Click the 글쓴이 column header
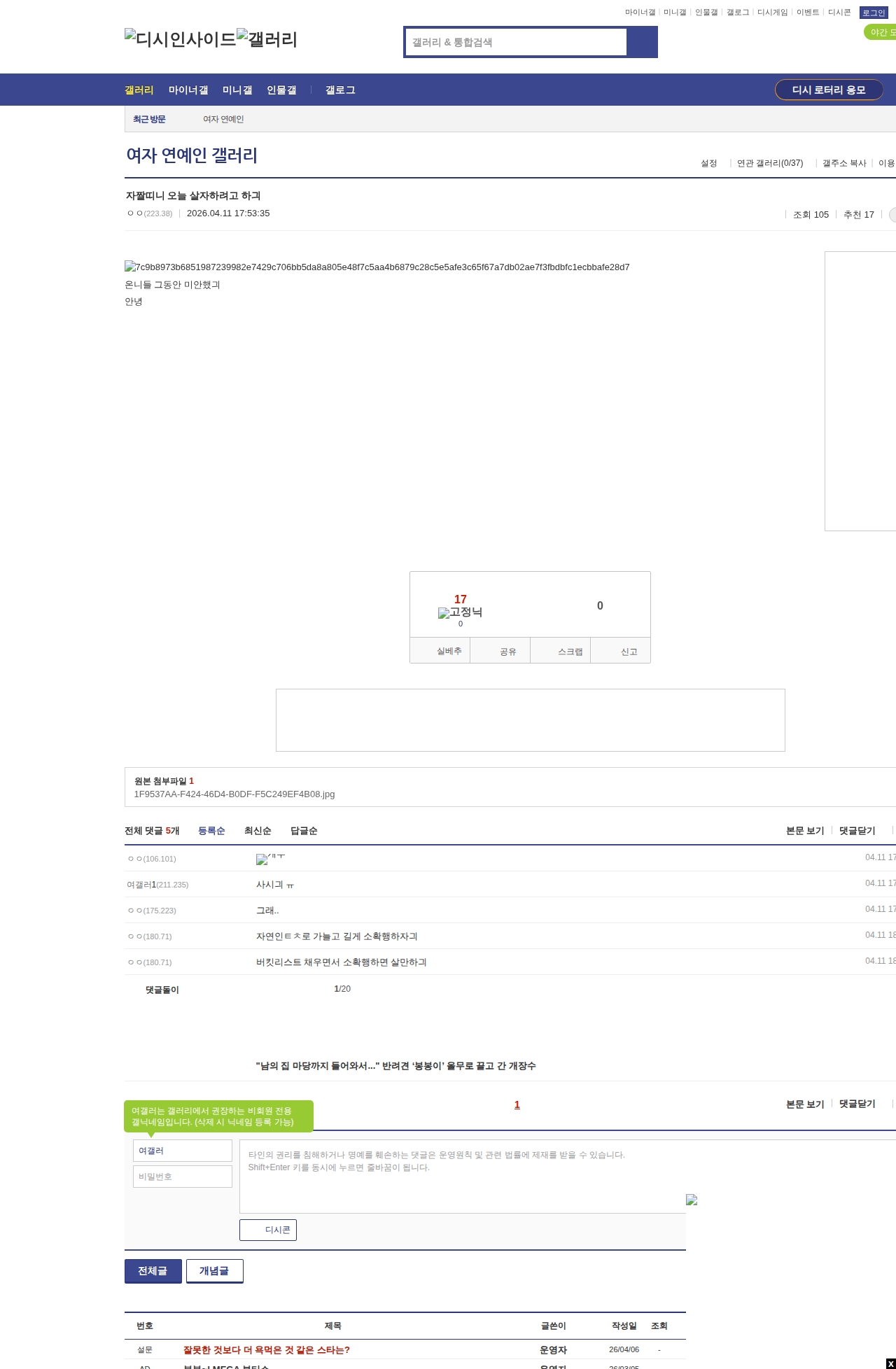This screenshot has height=1369, width=896. [x=554, y=1326]
